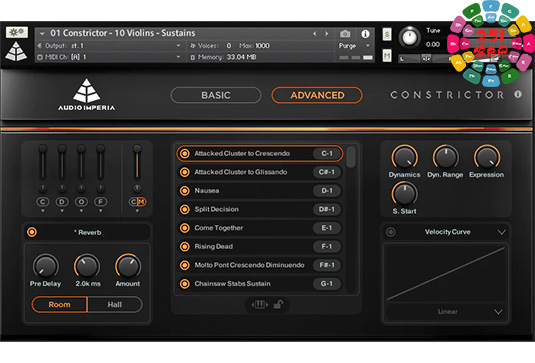Solo instrument with S button
This screenshot has width=535, height=363.
click(x=387, y=34)
